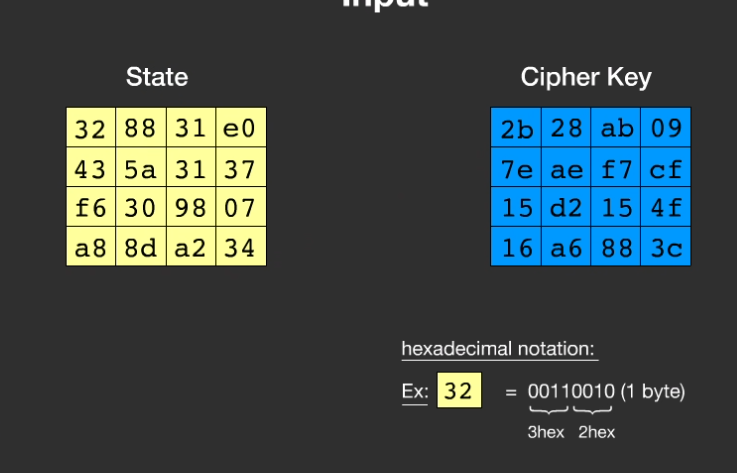Click the State cell containing e0
The height and width of the screenshot is (473, 737).
click(241, 128)
